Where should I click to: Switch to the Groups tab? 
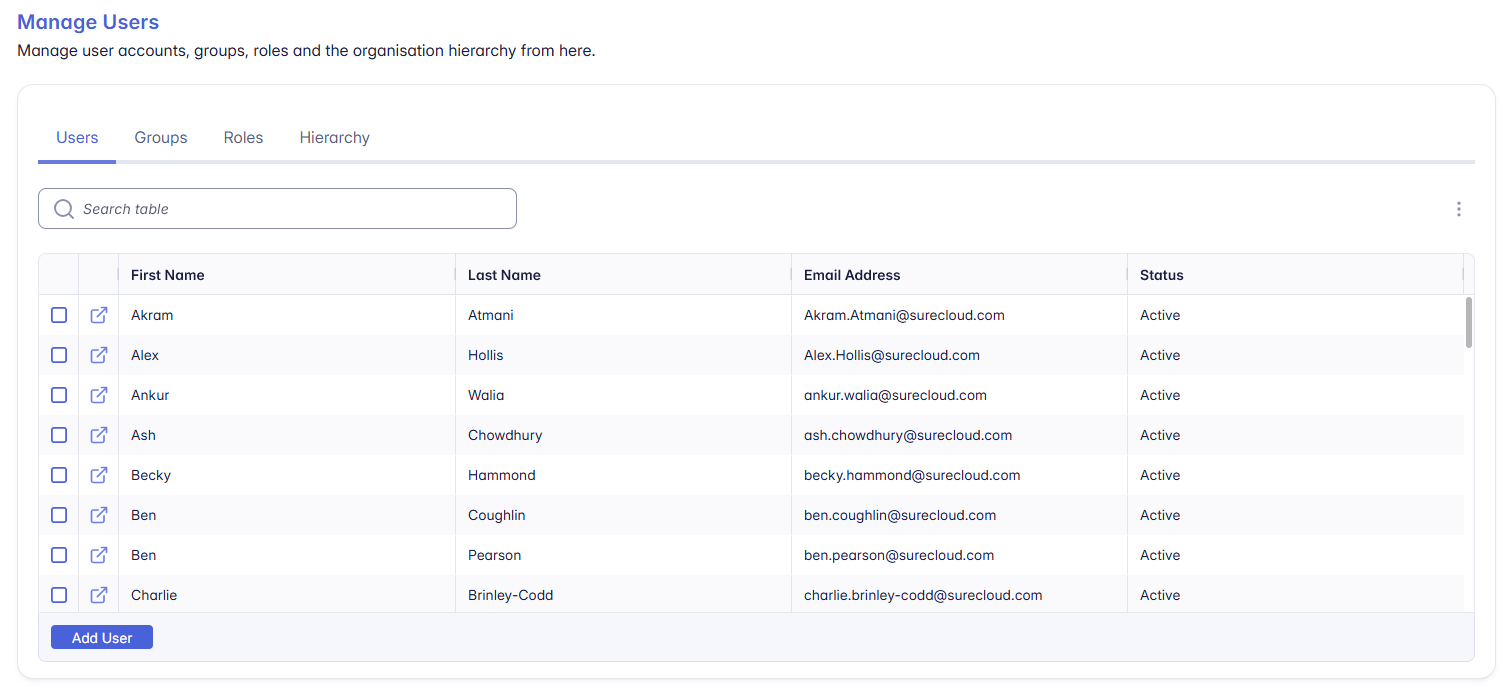coord(160,137)
